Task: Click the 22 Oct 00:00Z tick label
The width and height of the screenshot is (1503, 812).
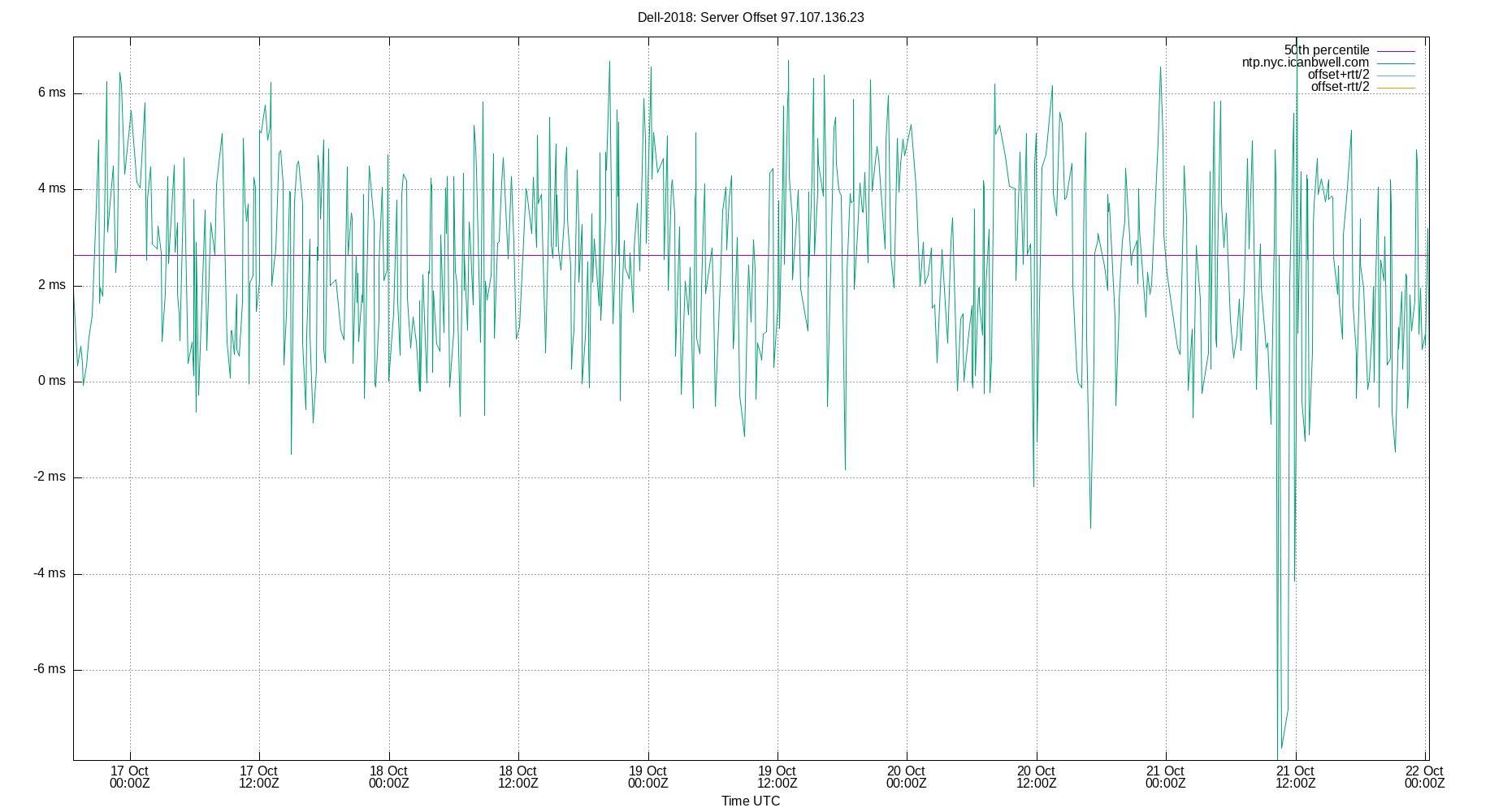Action: [1425, 777]
